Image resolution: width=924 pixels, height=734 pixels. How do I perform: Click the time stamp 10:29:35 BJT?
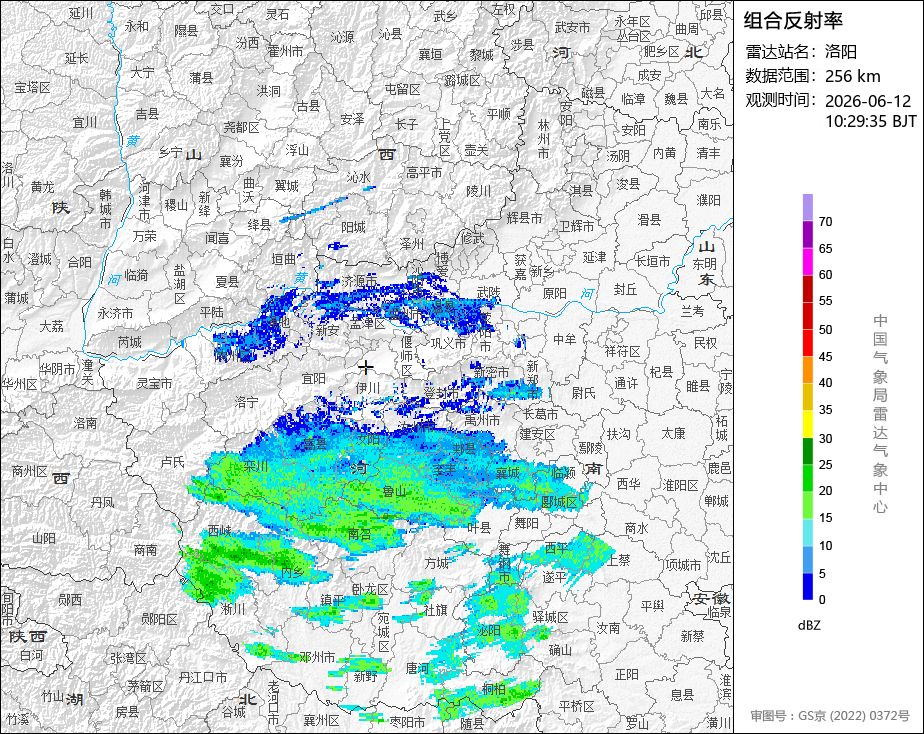click(x=870, y=121)
